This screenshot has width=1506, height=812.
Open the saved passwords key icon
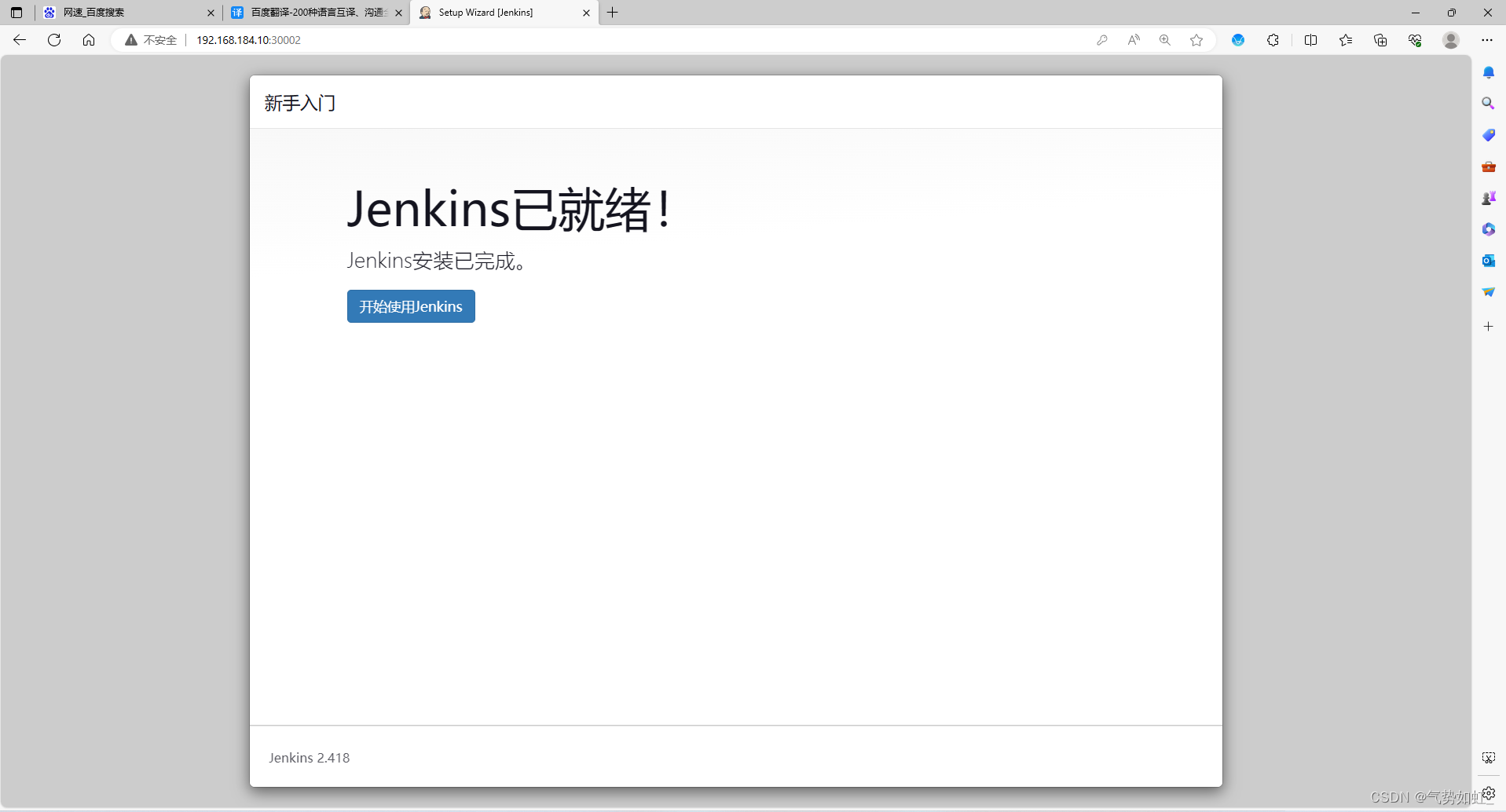click(1102, 40)
